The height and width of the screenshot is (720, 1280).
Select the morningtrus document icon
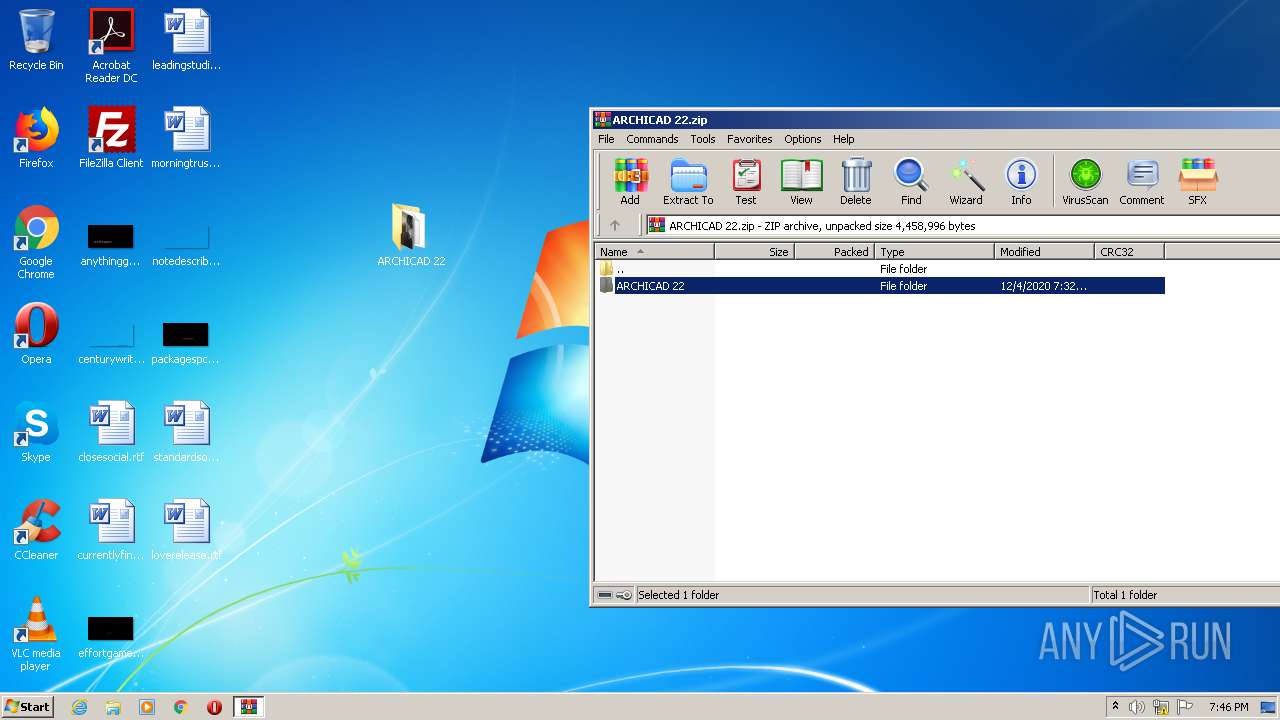pos(186,138)
